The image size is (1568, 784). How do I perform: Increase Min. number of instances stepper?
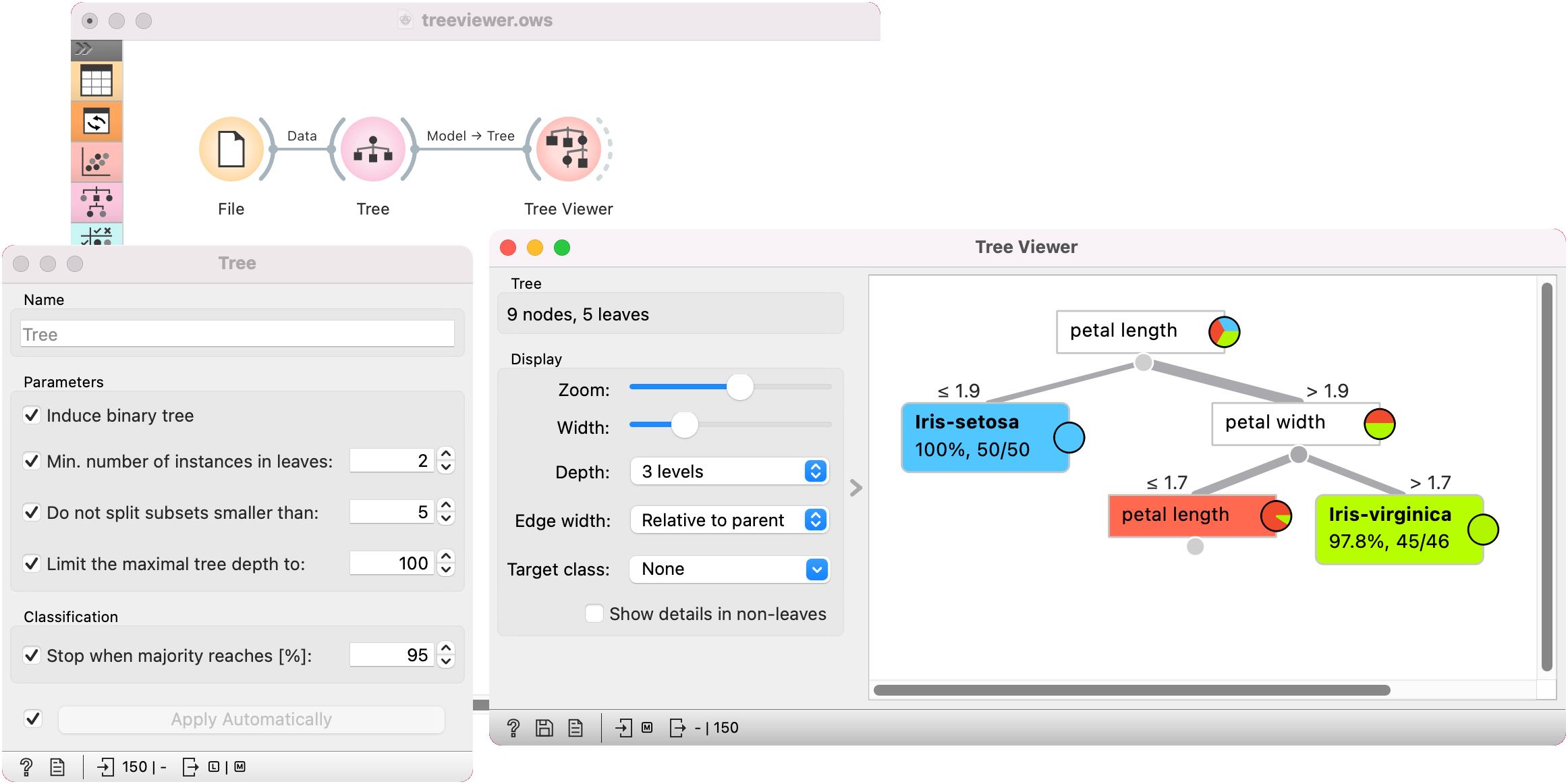(446, 454)
